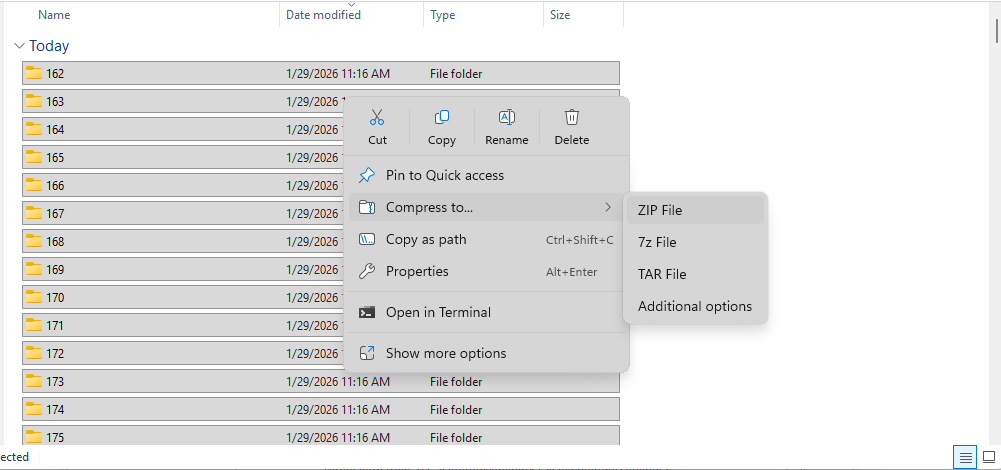Click the Delete trash icon
The width and height of the screenshot is (1001, 470).
click(571, 118)
